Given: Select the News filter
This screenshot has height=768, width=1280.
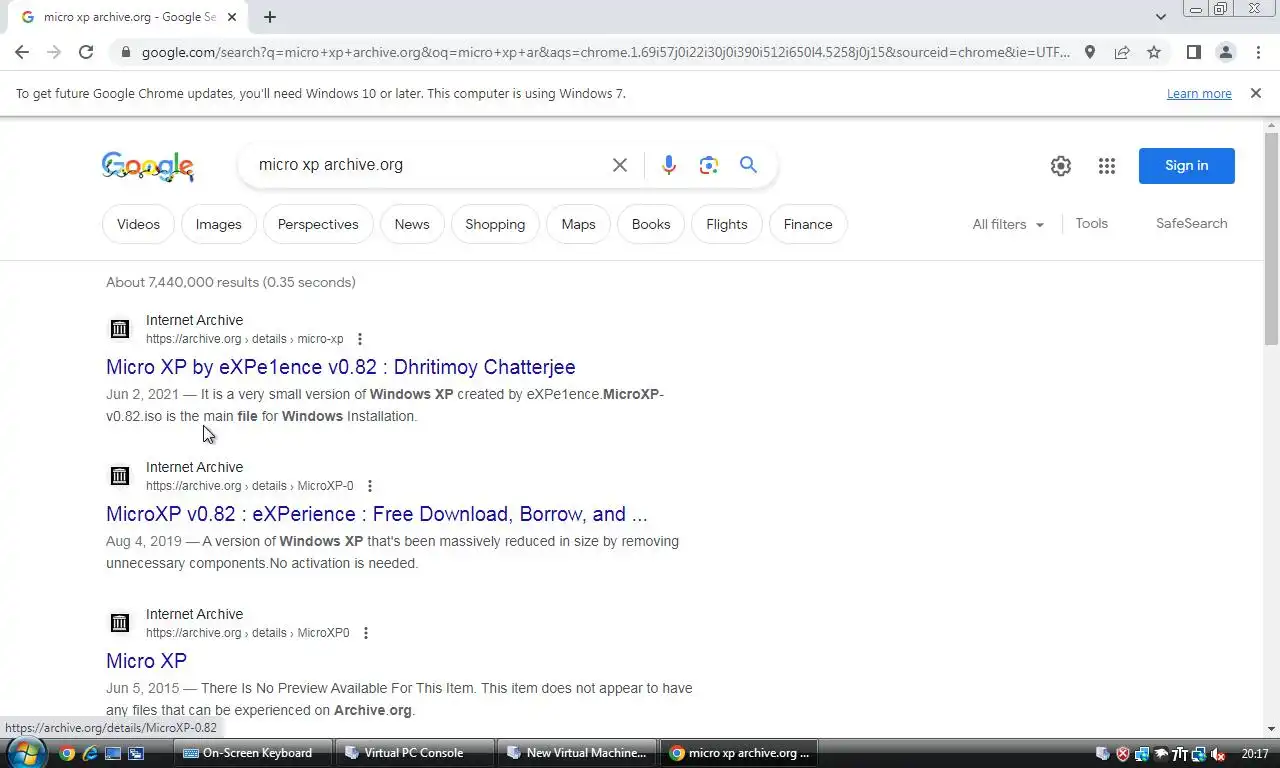Looking at the screenshot, I should [x=412, y=224].
